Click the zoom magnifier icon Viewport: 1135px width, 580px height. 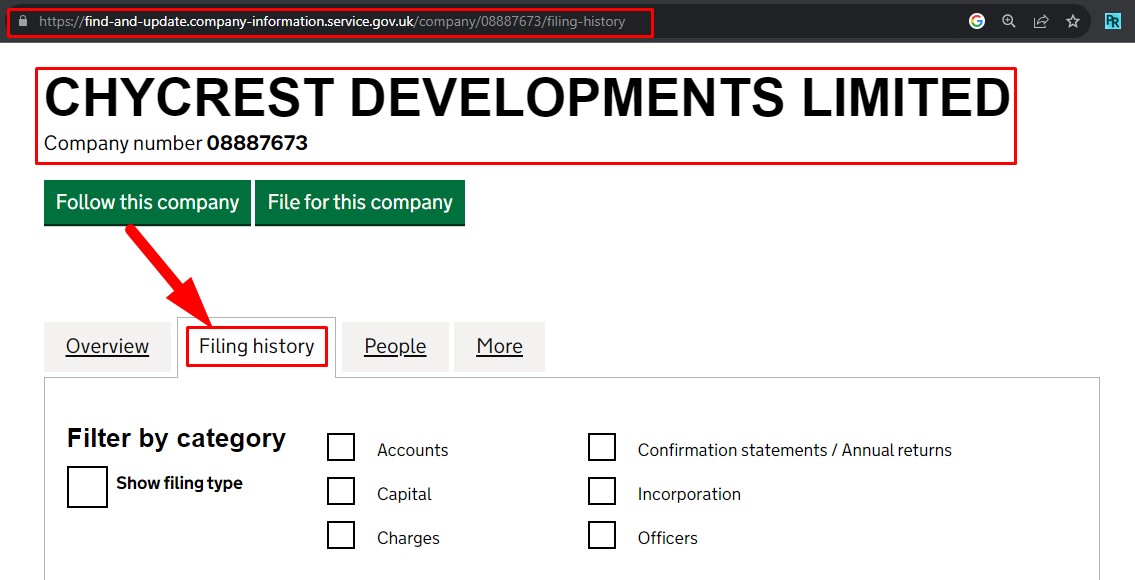tap(1008, 21)
